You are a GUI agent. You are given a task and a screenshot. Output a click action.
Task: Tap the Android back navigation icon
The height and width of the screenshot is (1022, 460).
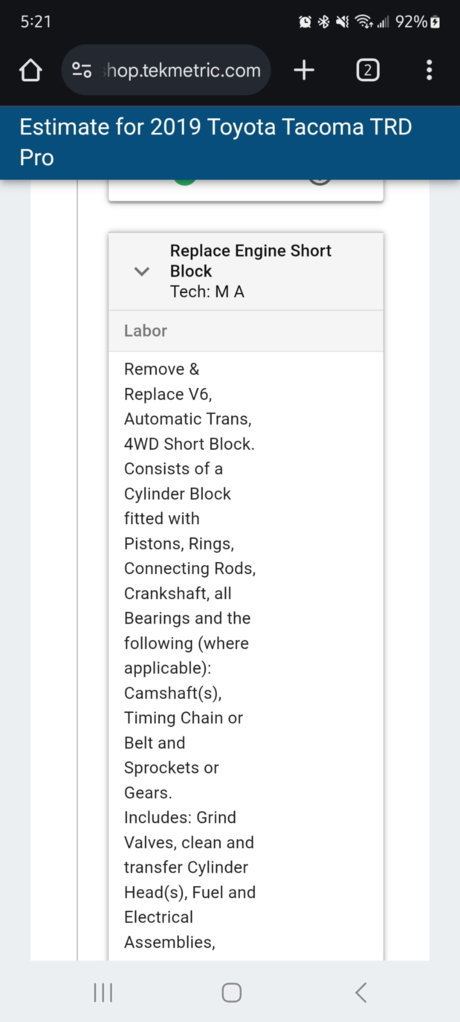coord(361,992)
